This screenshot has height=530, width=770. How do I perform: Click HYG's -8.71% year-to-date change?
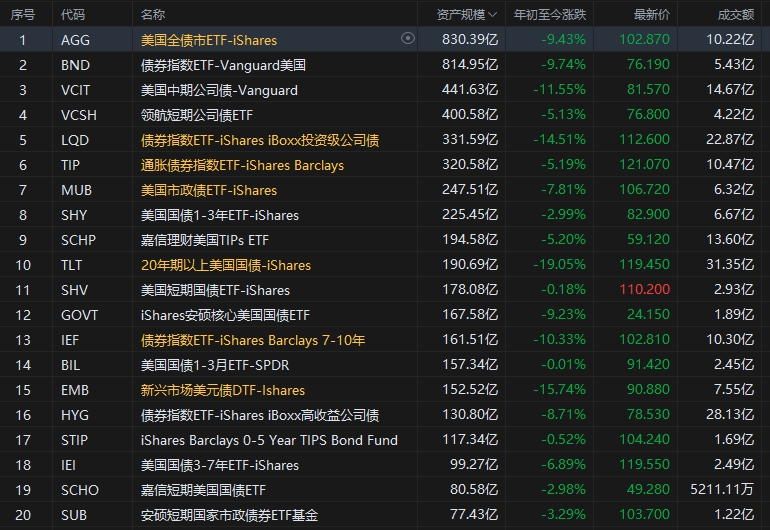click(x=562, y=415)
